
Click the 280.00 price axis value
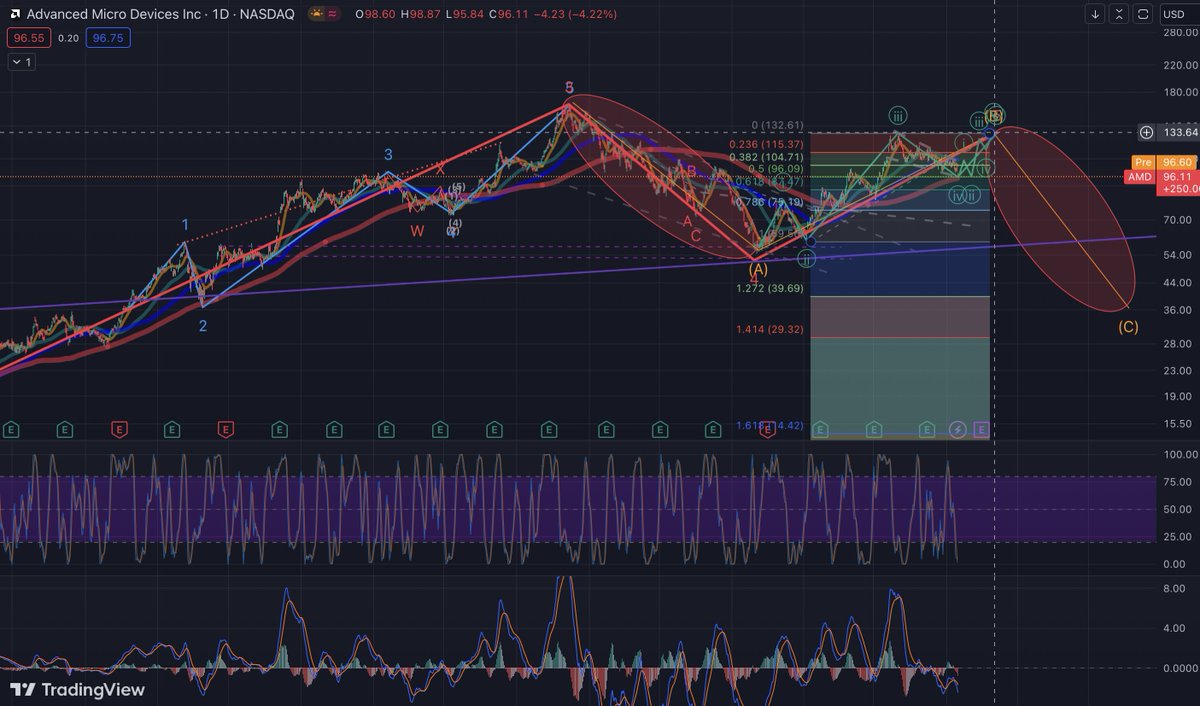[x=1180, y=33]
